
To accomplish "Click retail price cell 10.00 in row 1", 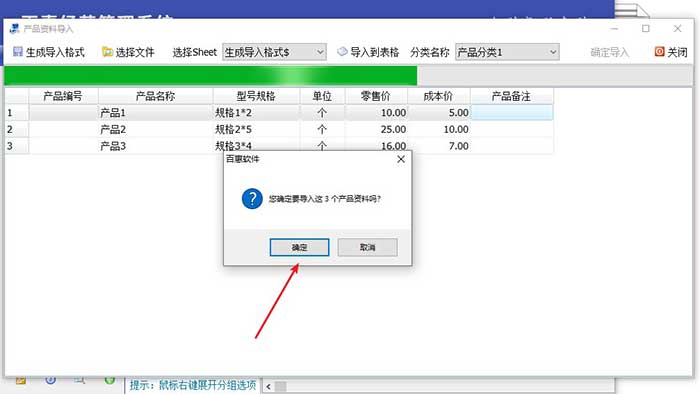I will [376, 112].
